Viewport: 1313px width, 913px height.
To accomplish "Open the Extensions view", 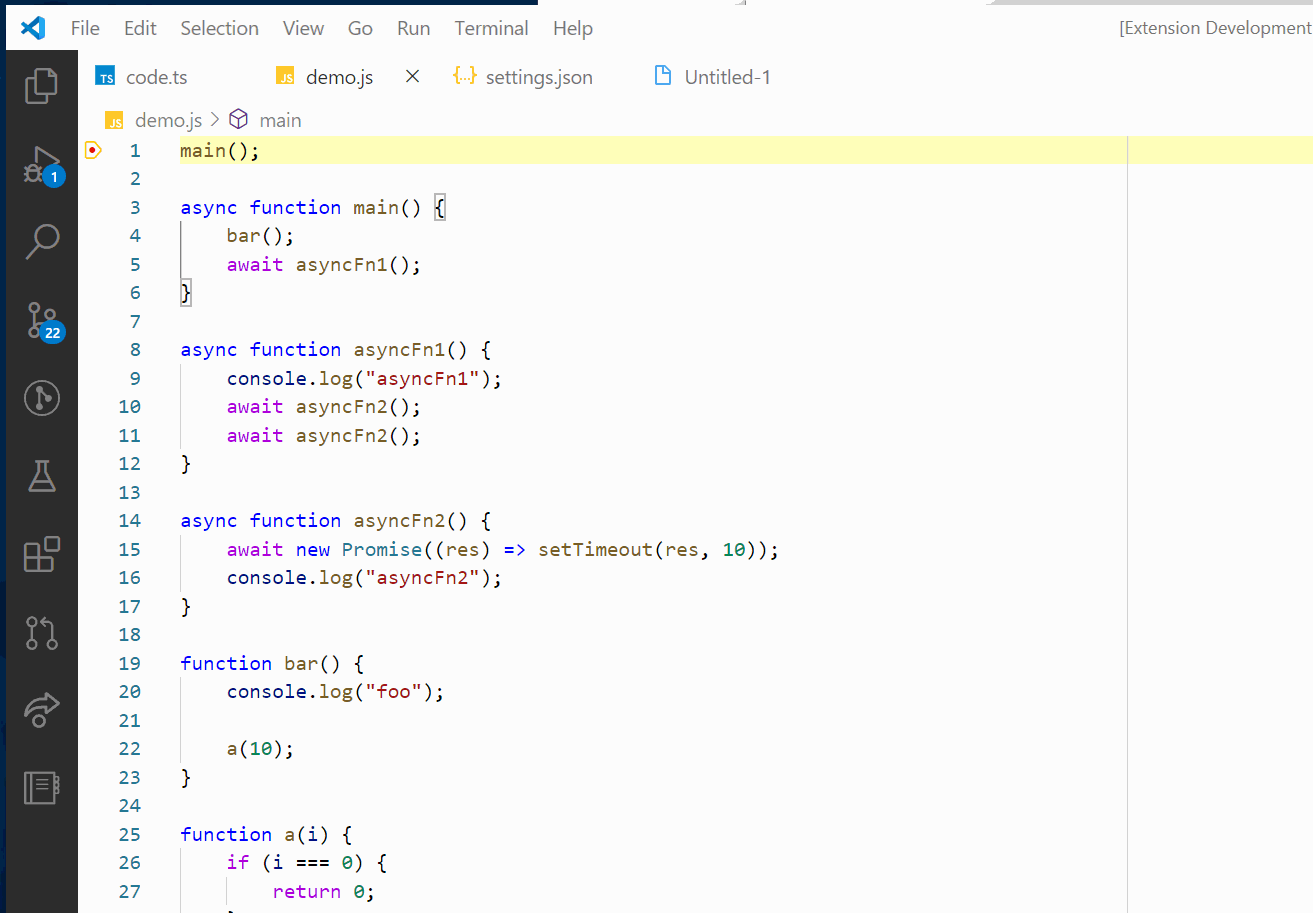I will 41,554.
